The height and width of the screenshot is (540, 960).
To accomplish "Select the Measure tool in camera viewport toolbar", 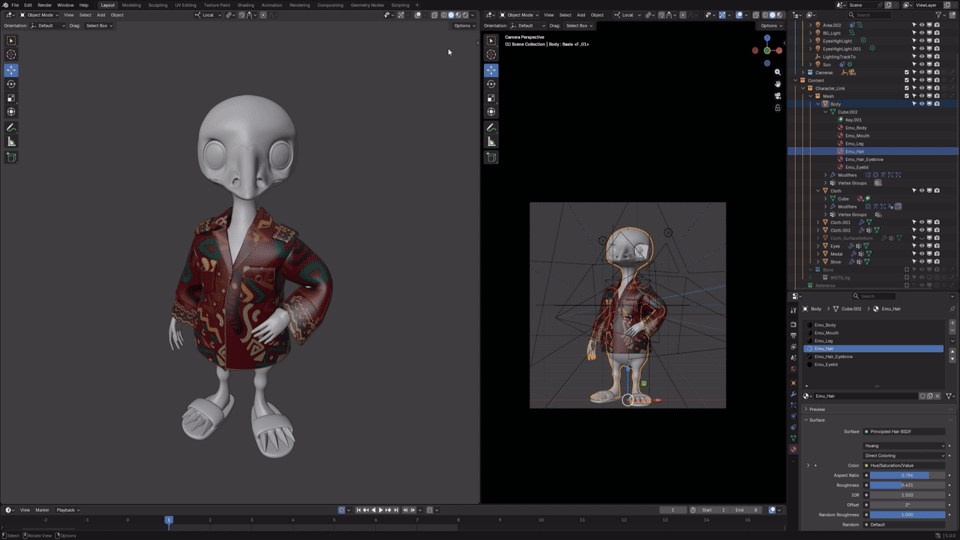I will pyautogui.click(x=491, y=141).
